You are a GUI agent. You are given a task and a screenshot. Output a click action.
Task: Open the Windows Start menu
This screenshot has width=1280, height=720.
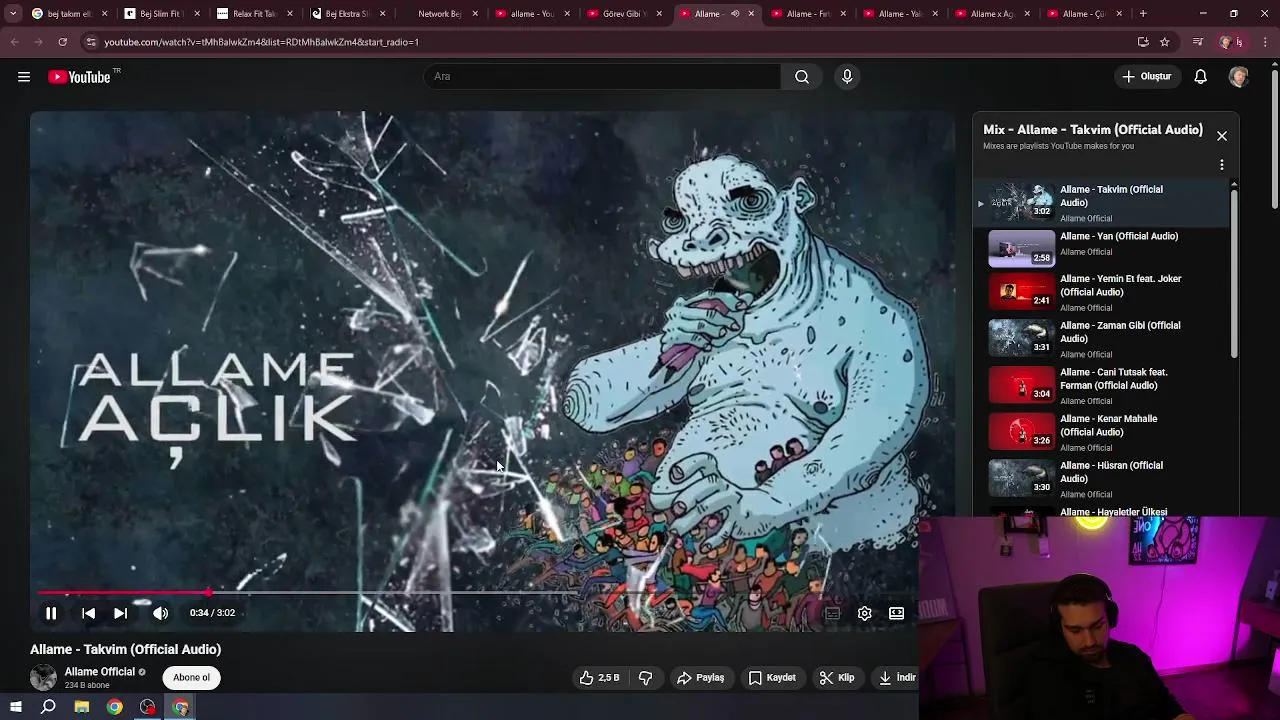coord(15,707)
